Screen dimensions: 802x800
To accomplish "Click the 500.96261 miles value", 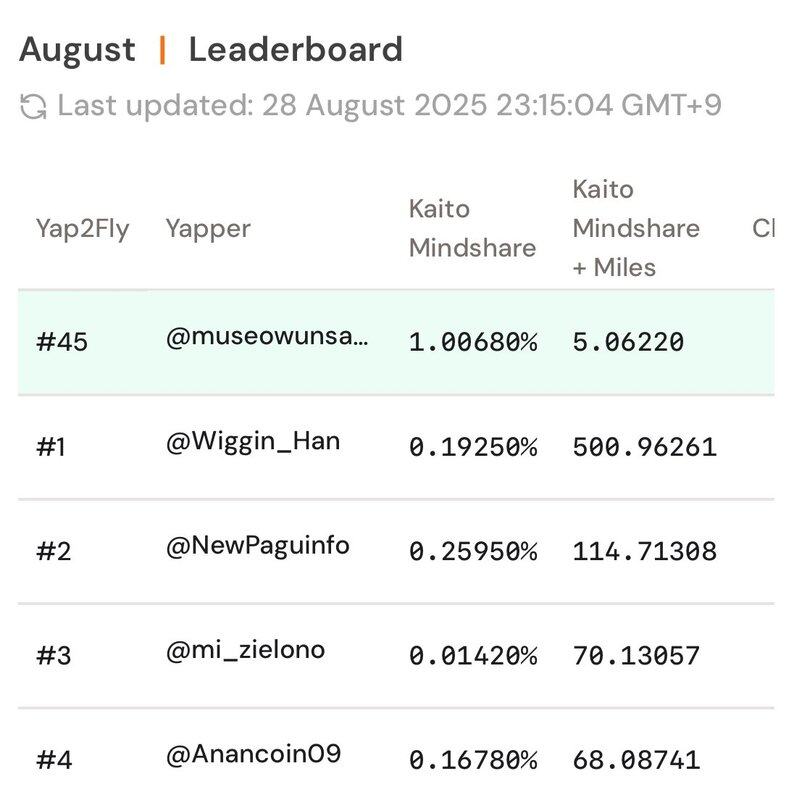I will [644, 448].
